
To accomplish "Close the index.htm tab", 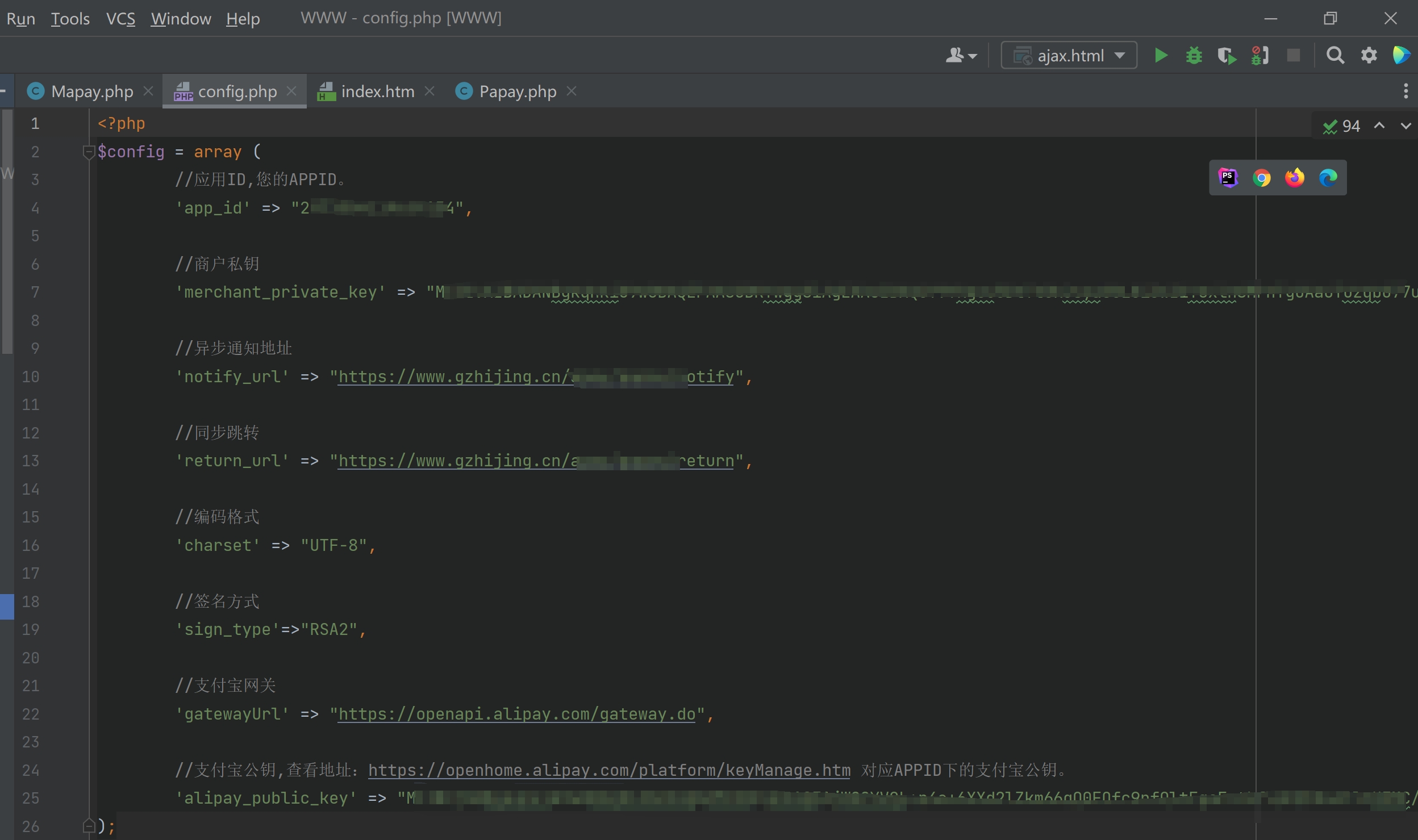I will pos(430,91).
